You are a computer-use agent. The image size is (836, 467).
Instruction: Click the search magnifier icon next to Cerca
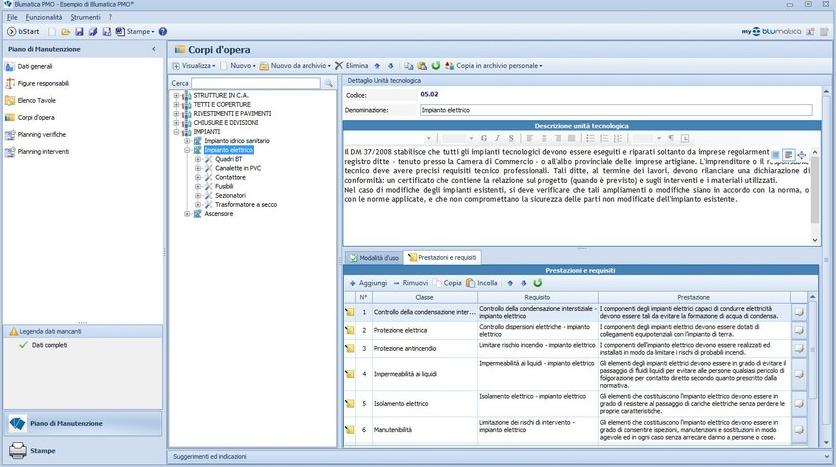coord(327,83)
